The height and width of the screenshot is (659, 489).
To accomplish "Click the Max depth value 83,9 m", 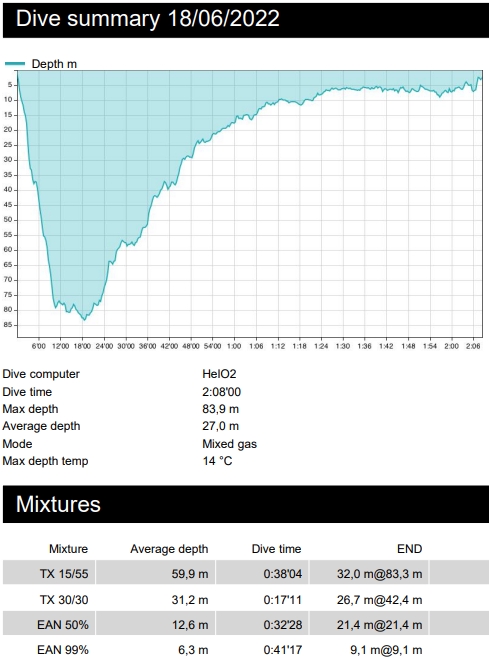I will tap(221, 409).
